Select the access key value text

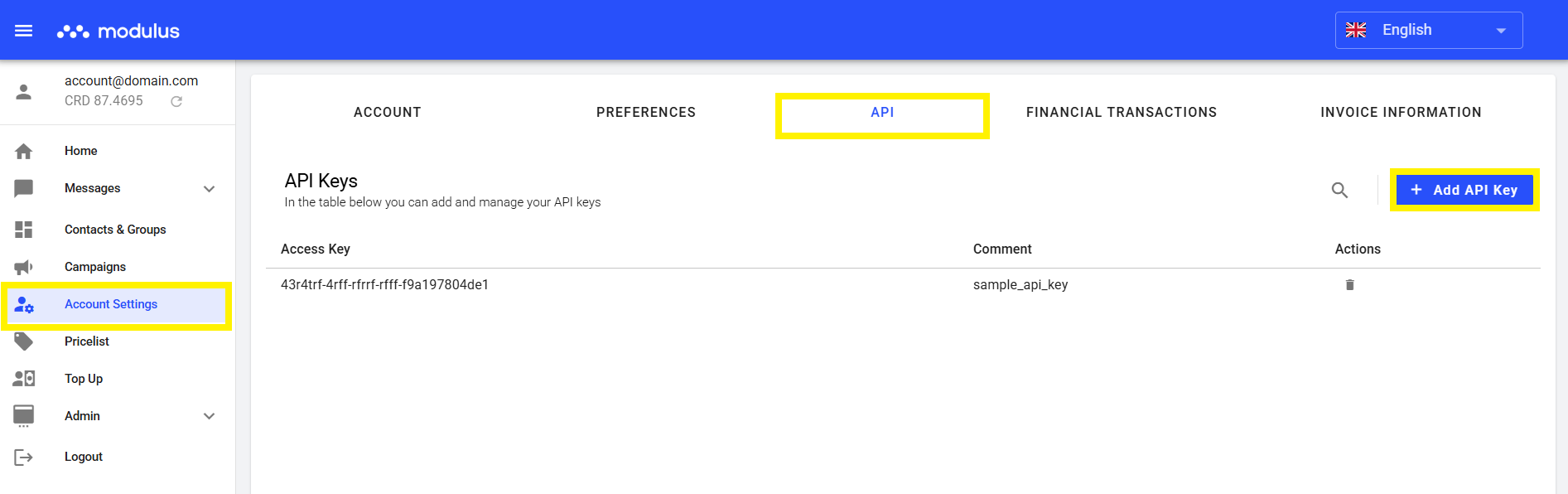pyautogui.click(x=384, y=285)
